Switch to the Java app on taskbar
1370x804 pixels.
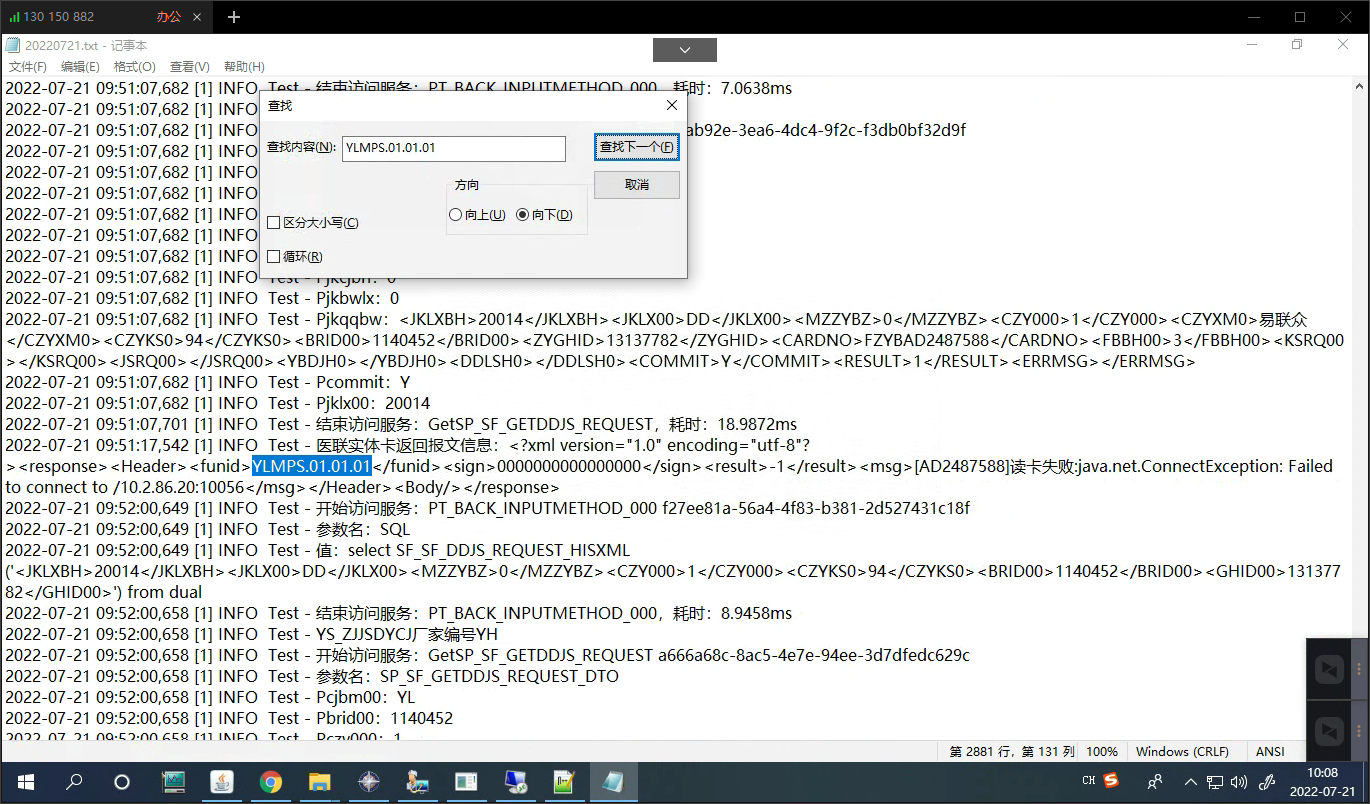(221, 781)
